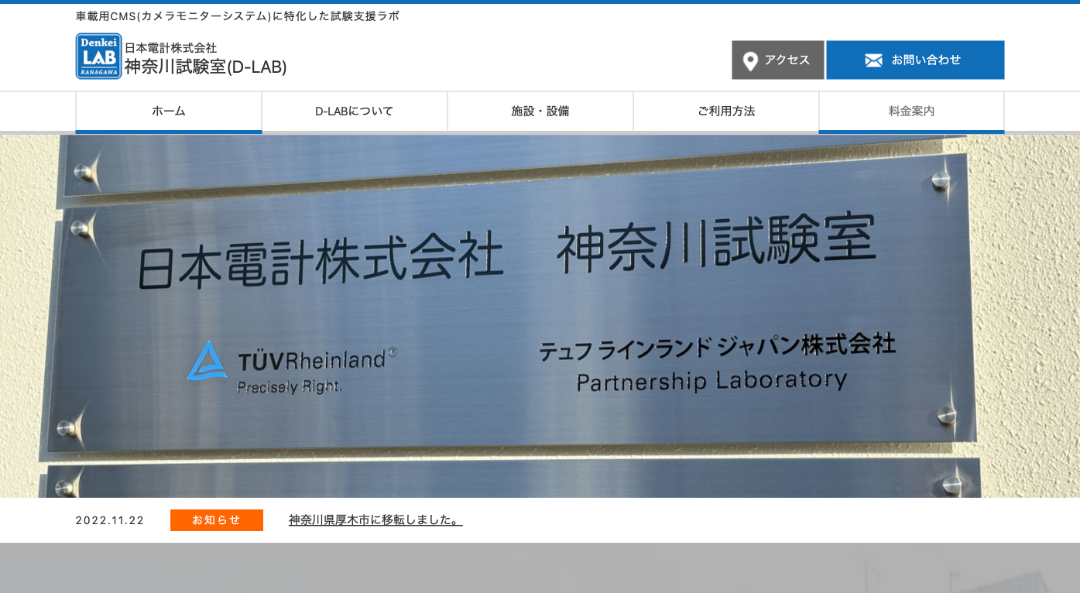Open the ご利用方法 menu item
The height and width of the screenshot is (593, 1080).
click(726, 112)
